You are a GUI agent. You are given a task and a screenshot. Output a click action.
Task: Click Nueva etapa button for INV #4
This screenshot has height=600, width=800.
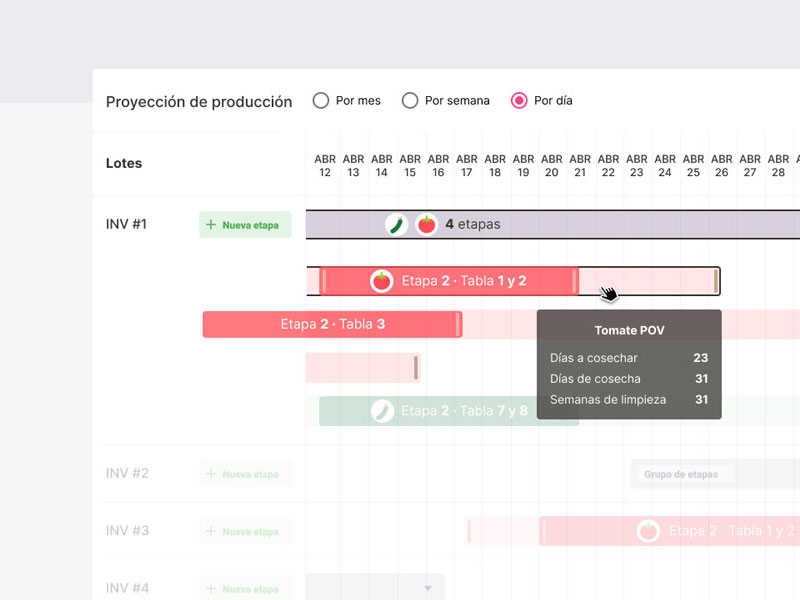click(x=245, y=589)
